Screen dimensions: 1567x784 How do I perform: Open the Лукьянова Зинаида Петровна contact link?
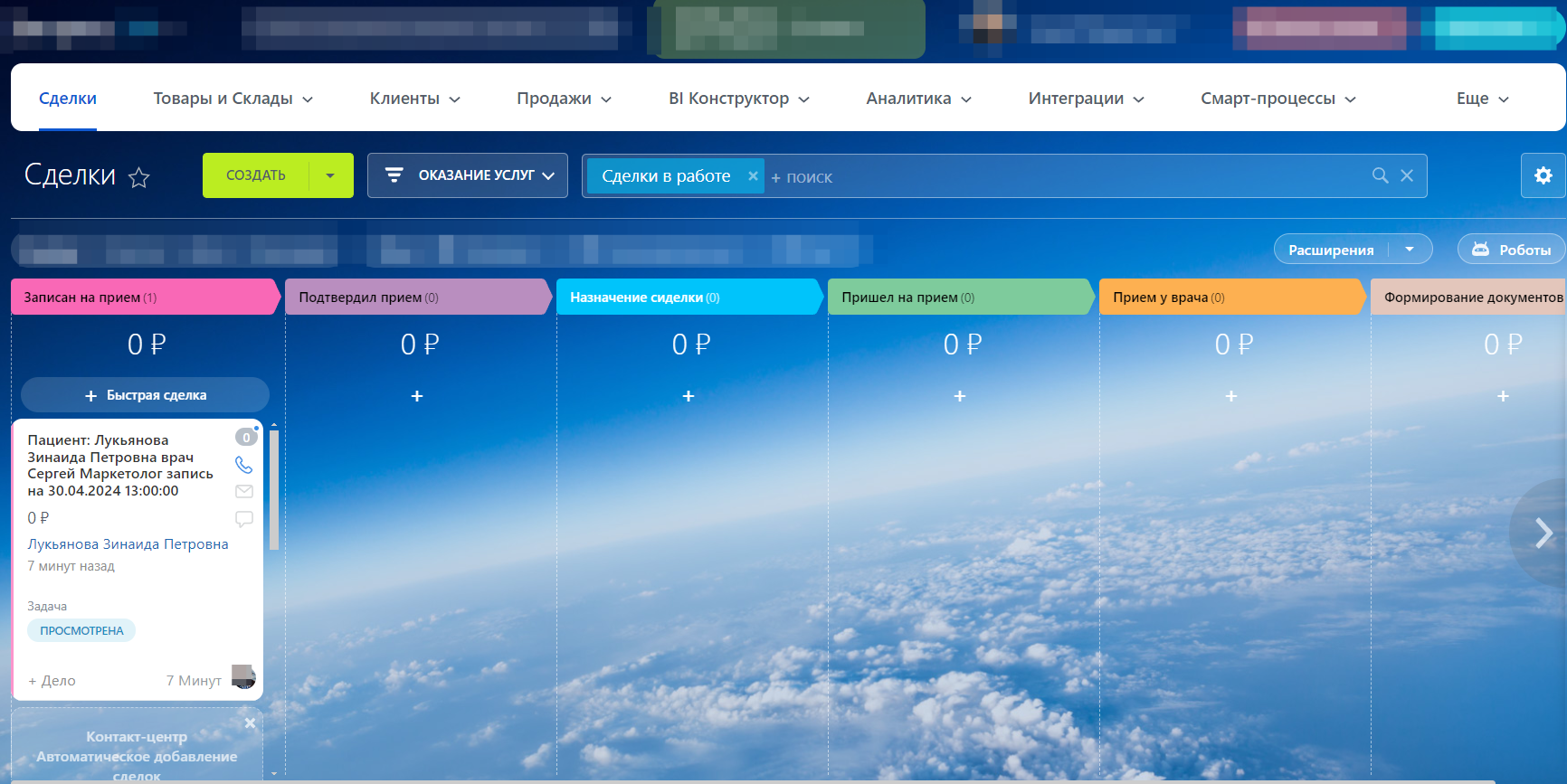click(128, 544)
